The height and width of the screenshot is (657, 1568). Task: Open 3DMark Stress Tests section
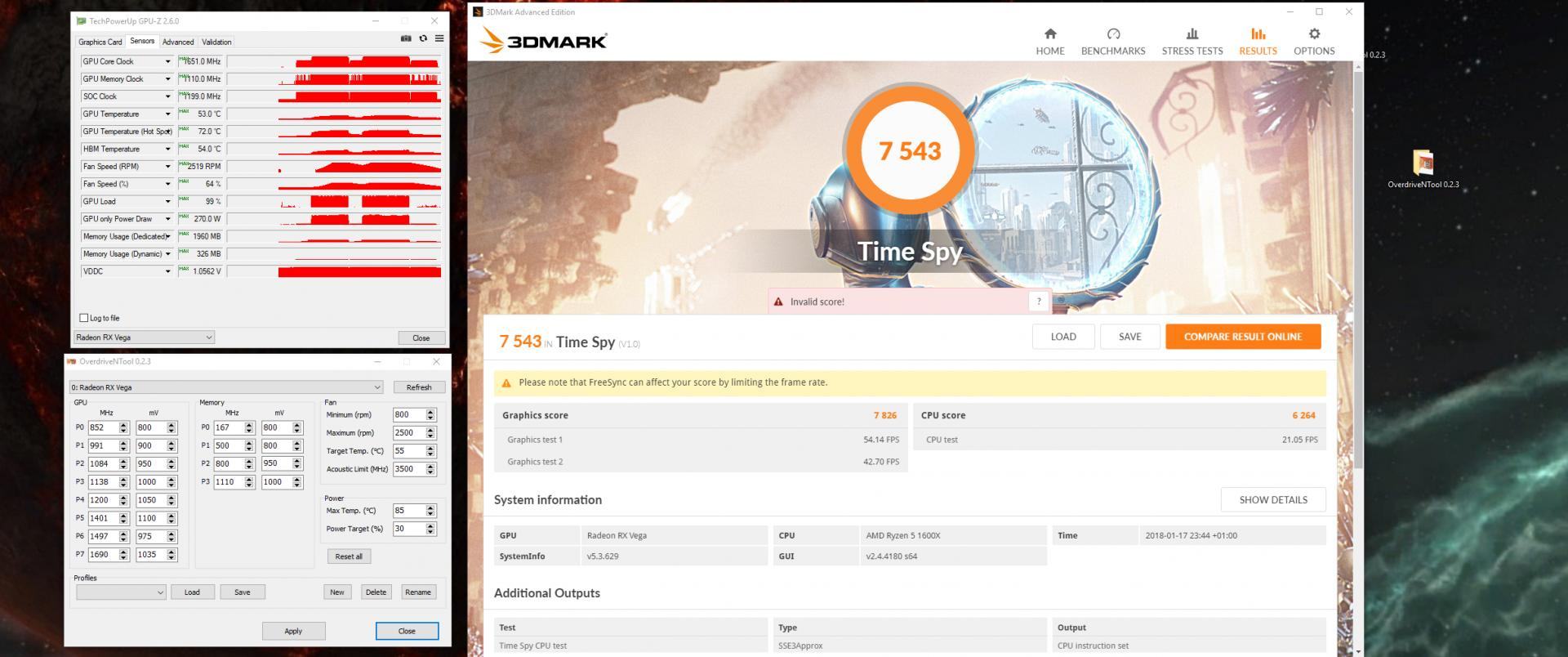(1192, 41)
